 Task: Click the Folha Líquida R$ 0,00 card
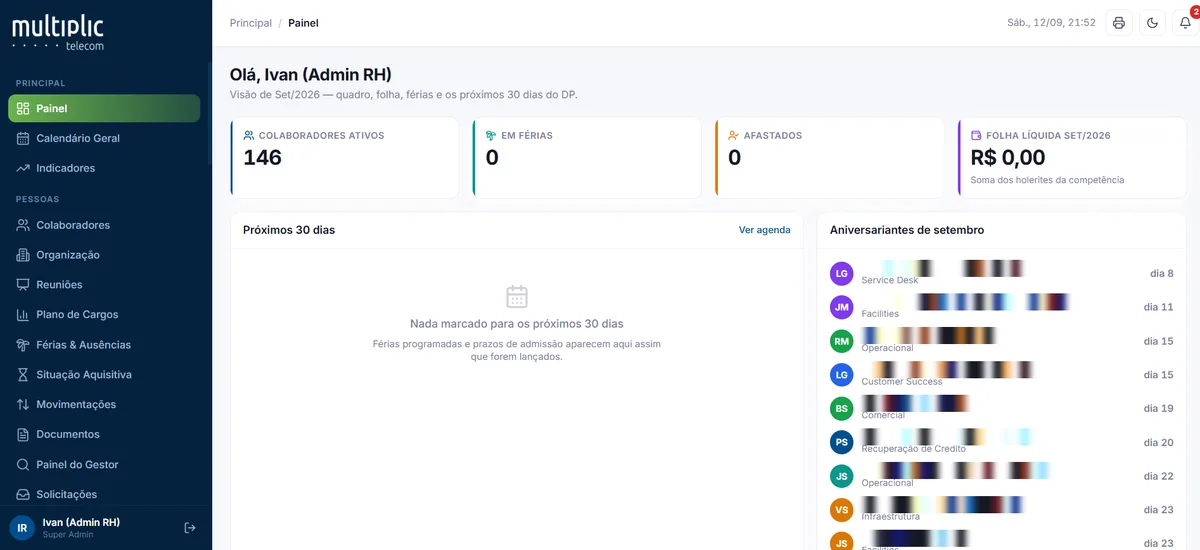click(x=1072, y=157)
